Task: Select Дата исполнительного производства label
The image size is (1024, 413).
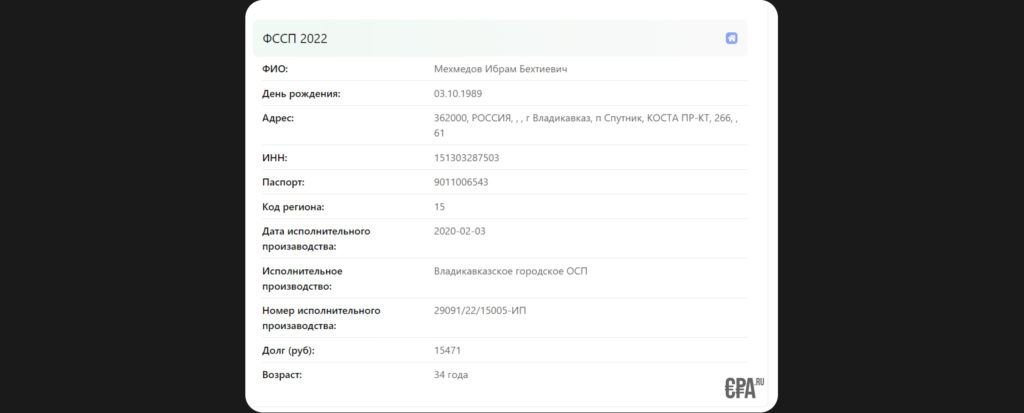Action: pyautogui.click(x=315, y=238)
